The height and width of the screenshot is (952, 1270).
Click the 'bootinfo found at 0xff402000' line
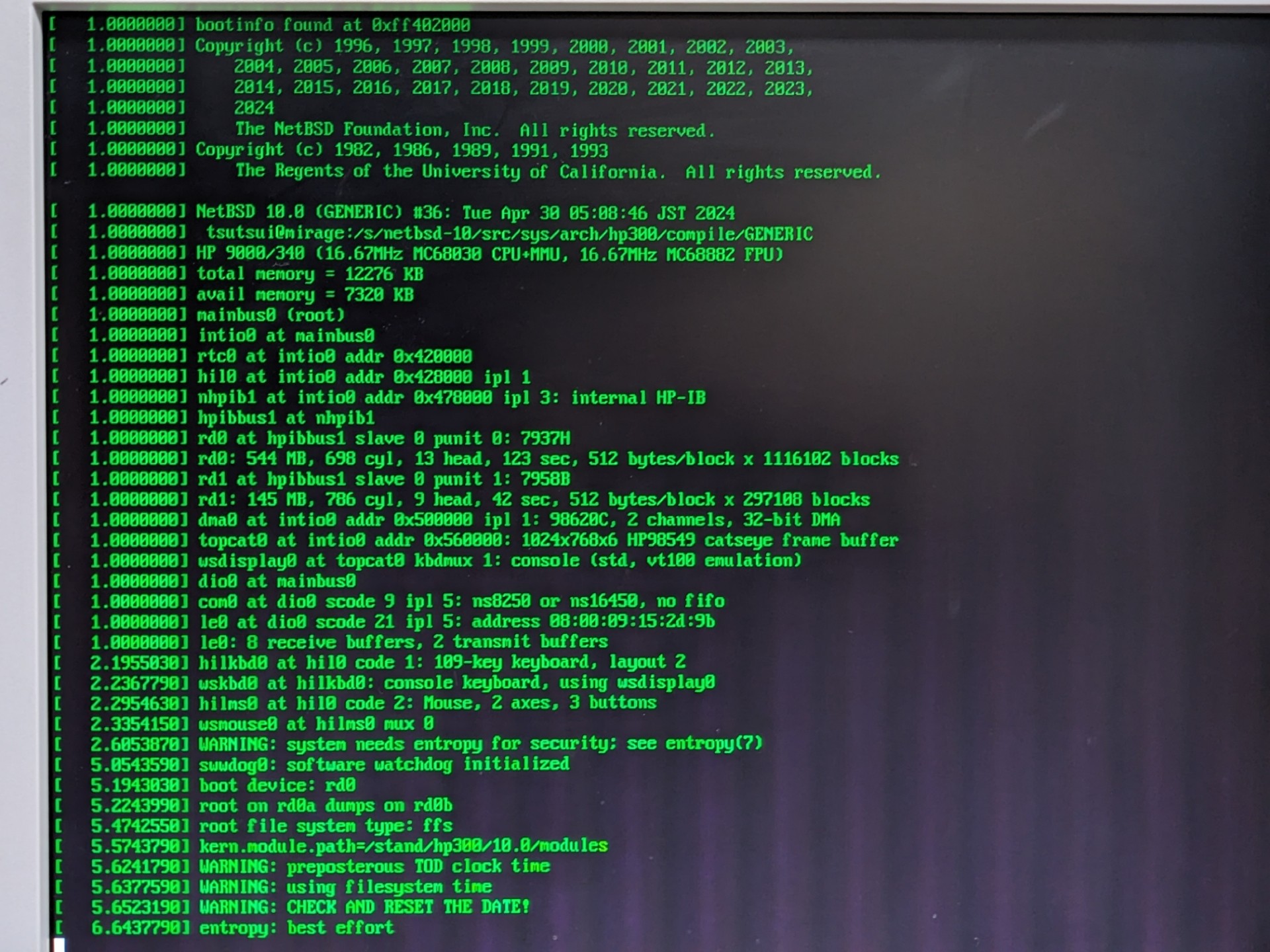pos(332,25)
